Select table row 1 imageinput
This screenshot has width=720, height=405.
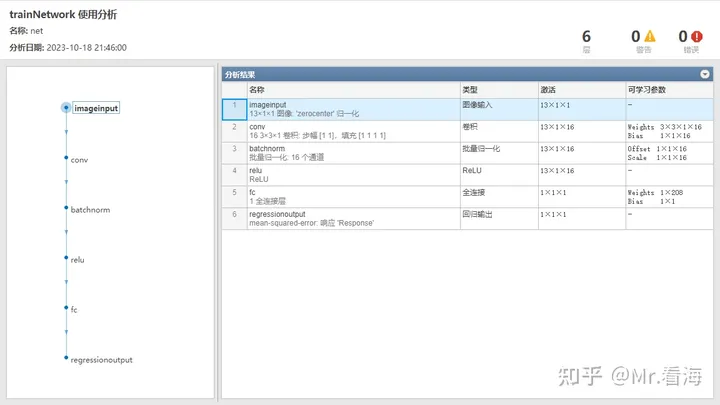point(467,109)
